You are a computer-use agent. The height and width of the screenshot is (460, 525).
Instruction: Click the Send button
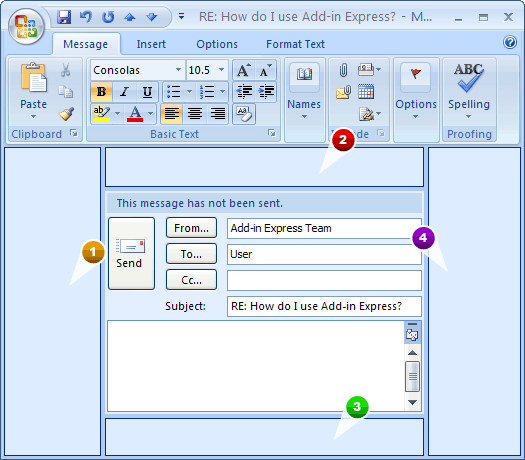tap(132, 253)
